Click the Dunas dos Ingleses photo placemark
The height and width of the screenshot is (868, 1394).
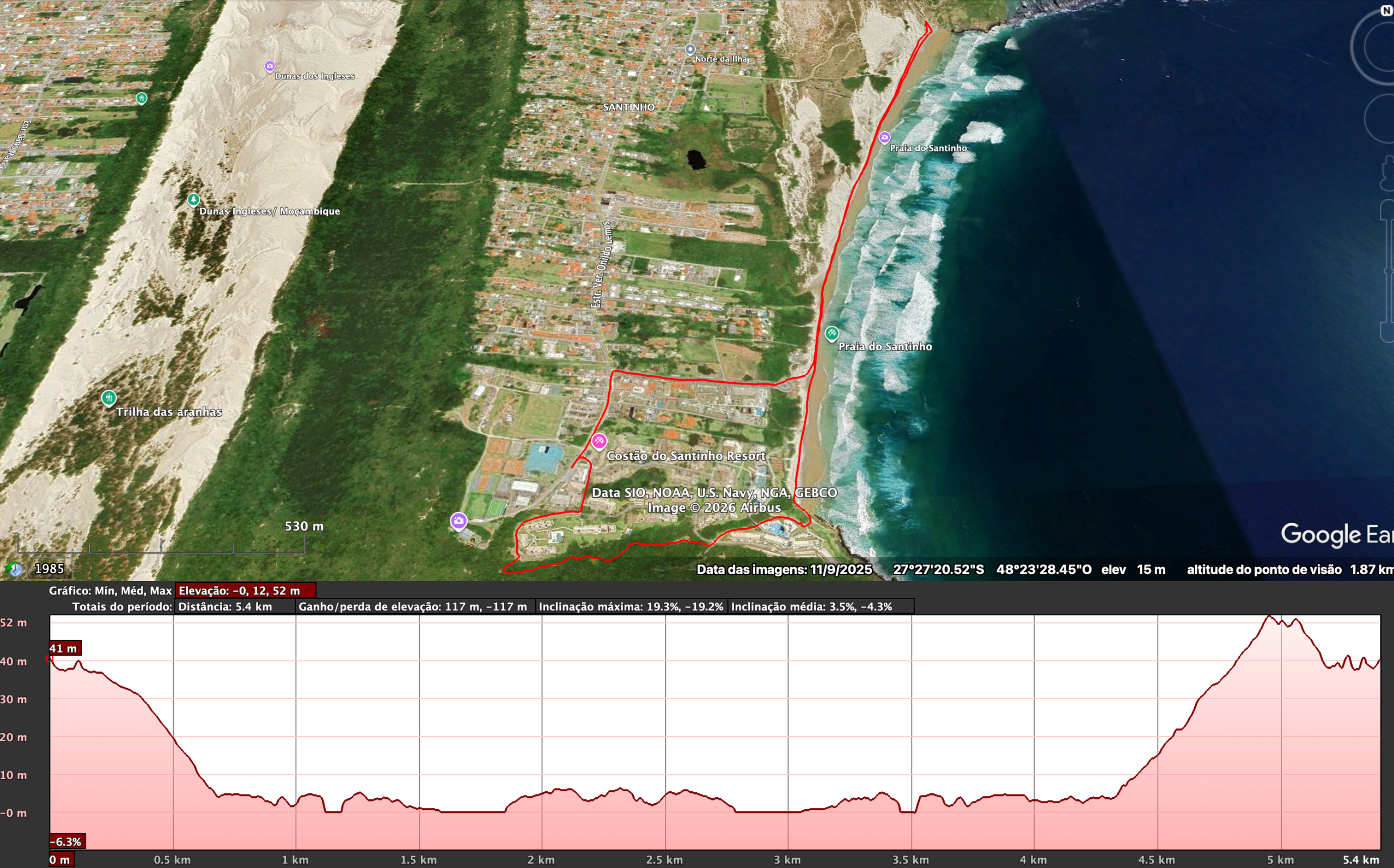[268, 66]
